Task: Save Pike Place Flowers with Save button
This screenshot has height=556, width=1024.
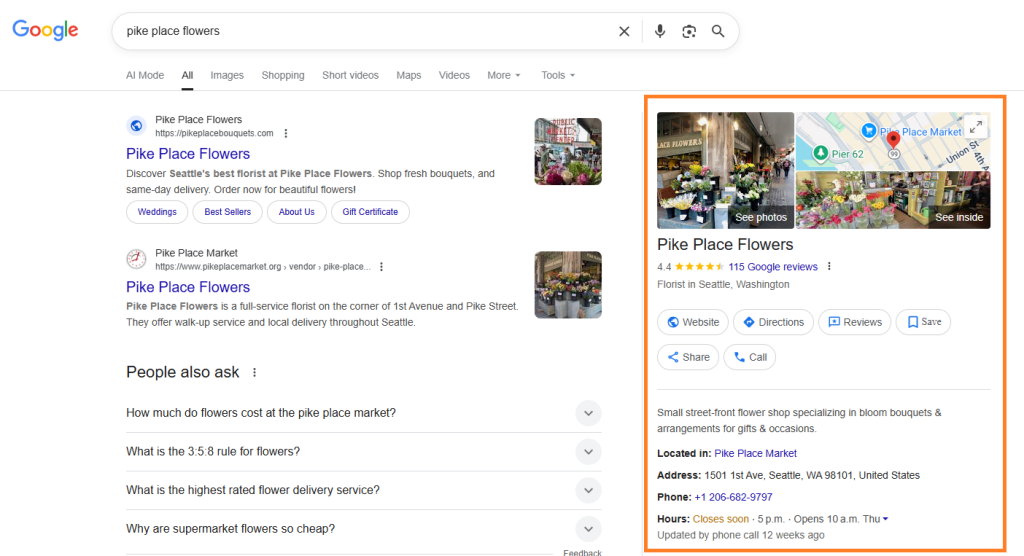Action: point(923,322)
